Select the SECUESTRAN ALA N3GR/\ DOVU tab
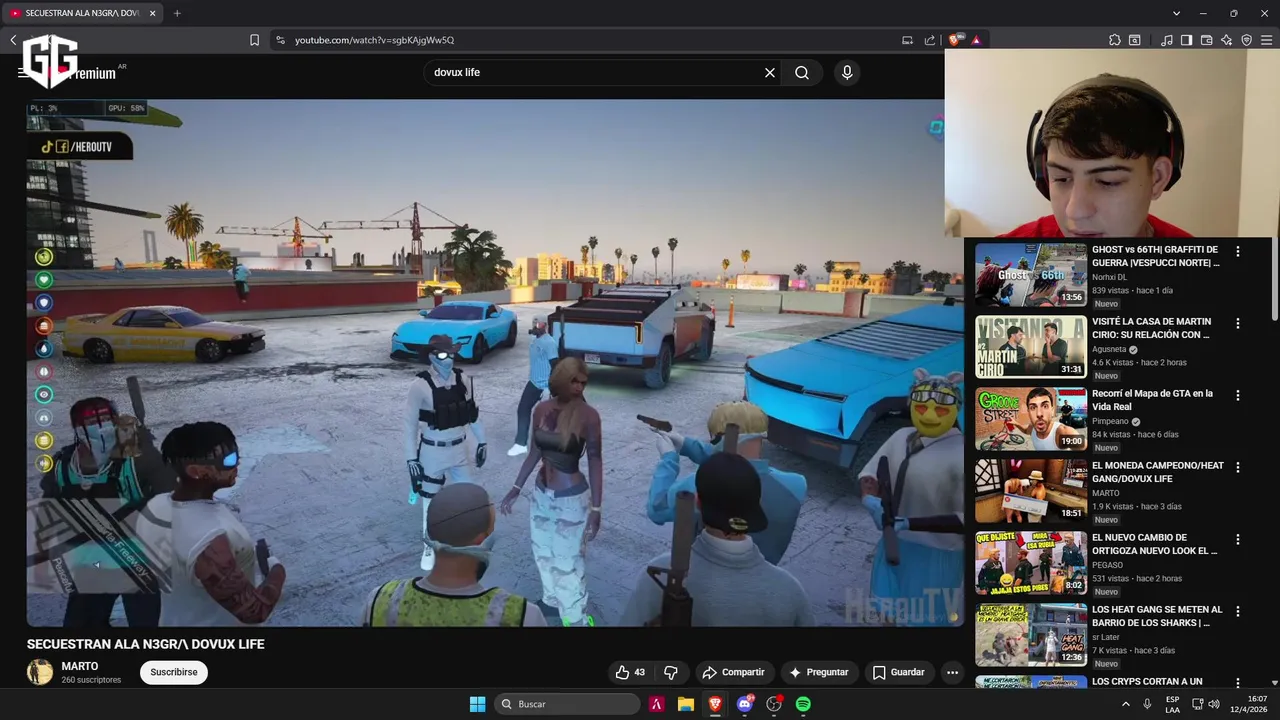Viewport: 1280px width, 720px height. click(84, 13)
